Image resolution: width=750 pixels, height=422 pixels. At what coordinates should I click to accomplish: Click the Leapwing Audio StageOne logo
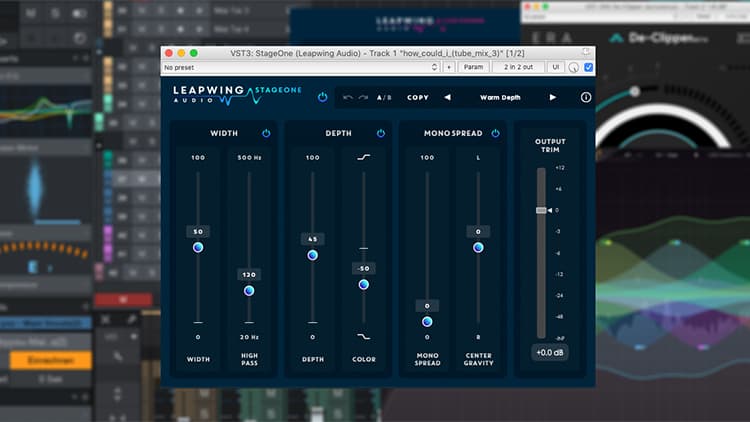237,95
